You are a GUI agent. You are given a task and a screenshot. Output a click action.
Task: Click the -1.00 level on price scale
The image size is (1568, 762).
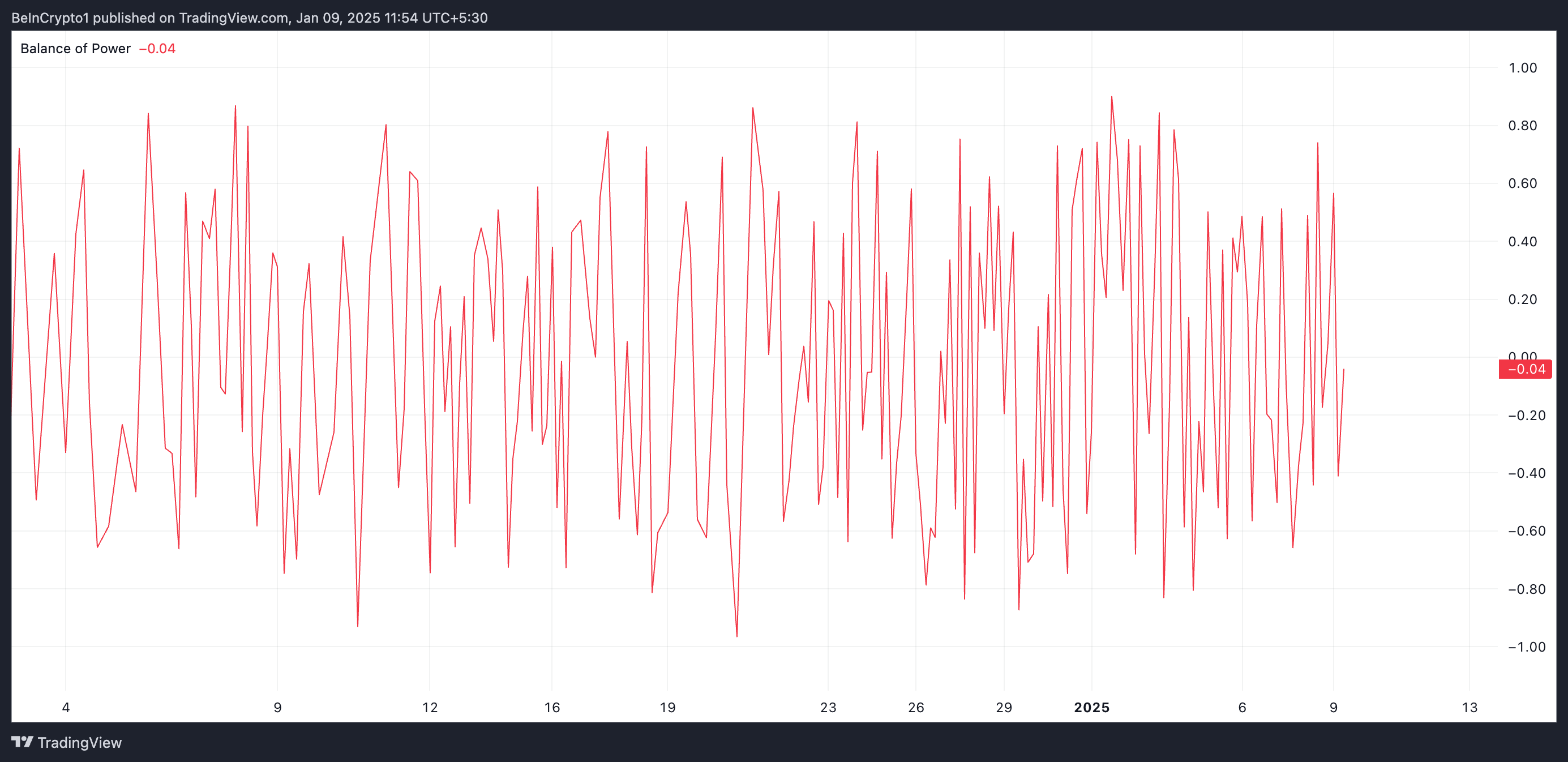[1526, 647]
